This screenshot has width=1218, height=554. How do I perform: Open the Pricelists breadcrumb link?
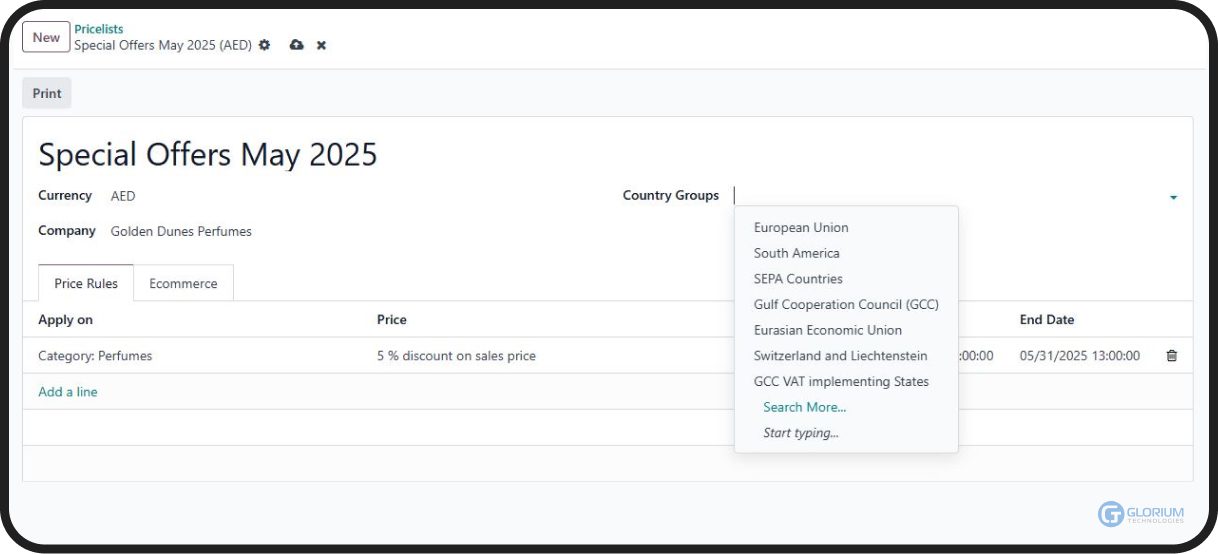[x=99, y=29]
